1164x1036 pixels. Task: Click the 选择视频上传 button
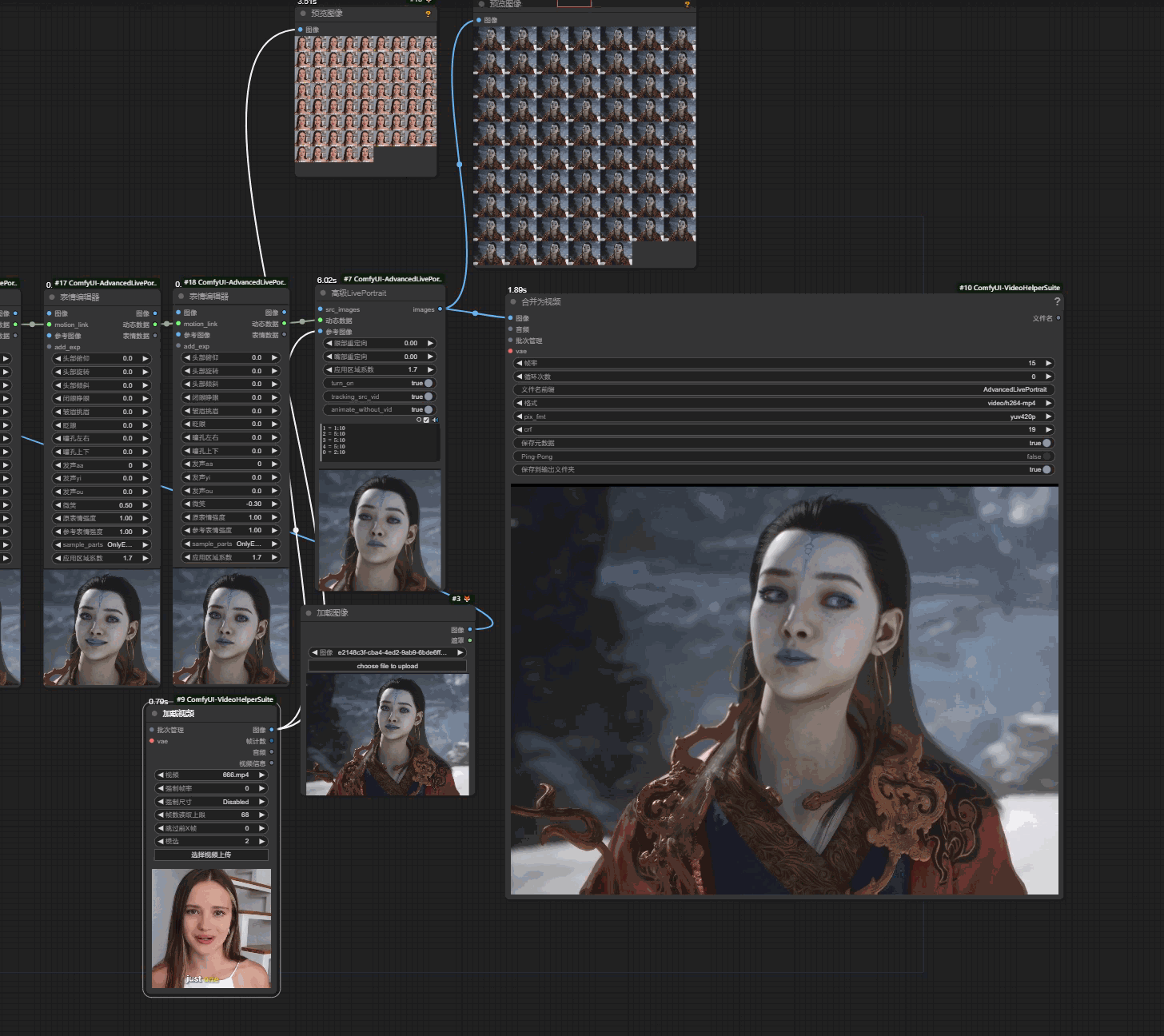[211, 855]
